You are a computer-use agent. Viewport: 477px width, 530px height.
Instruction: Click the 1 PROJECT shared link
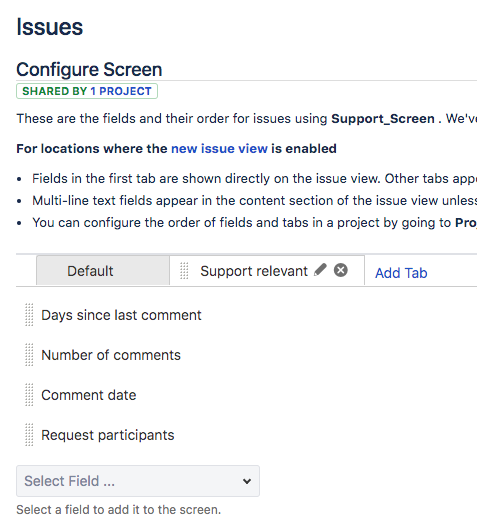tap(121, 91)
